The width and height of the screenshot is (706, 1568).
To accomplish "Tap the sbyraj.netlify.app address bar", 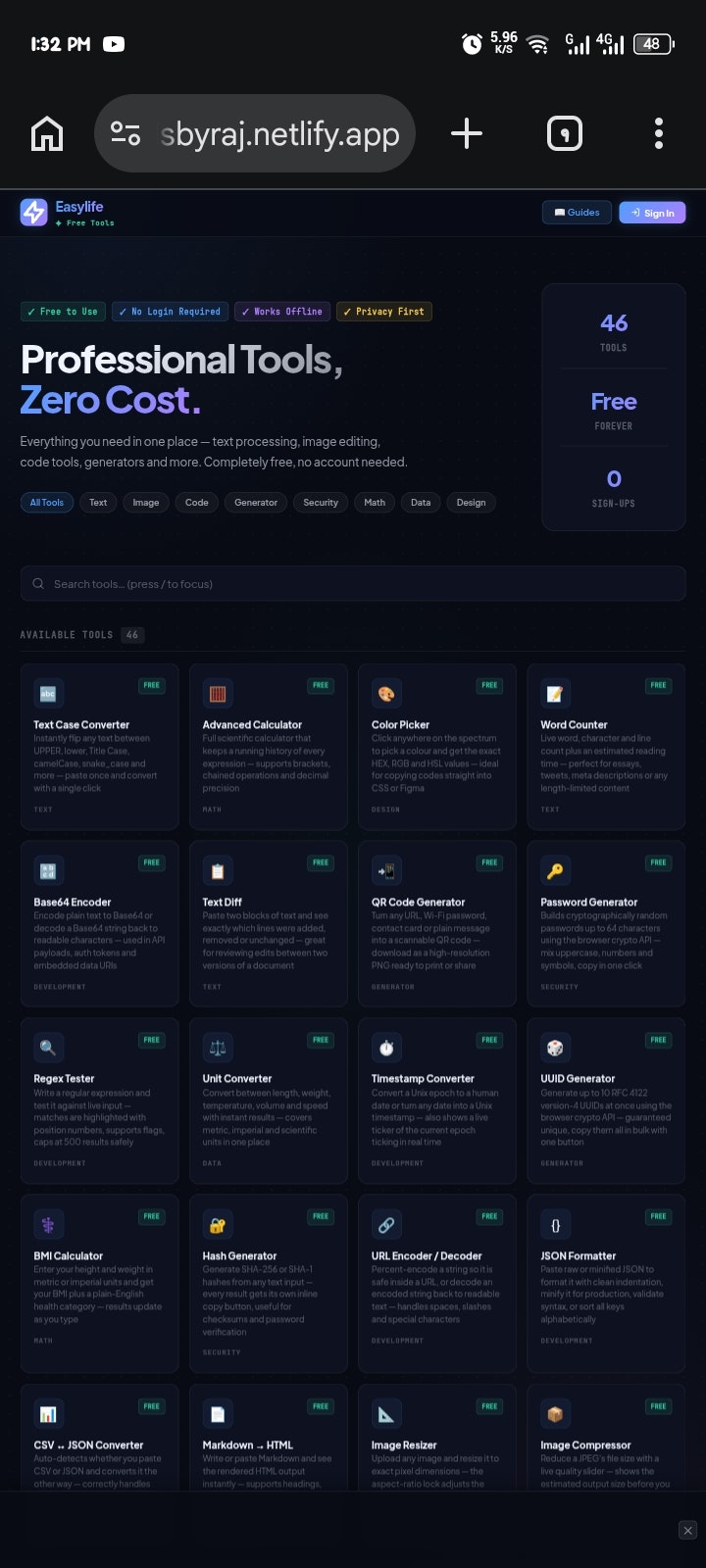I will point(255,133).
